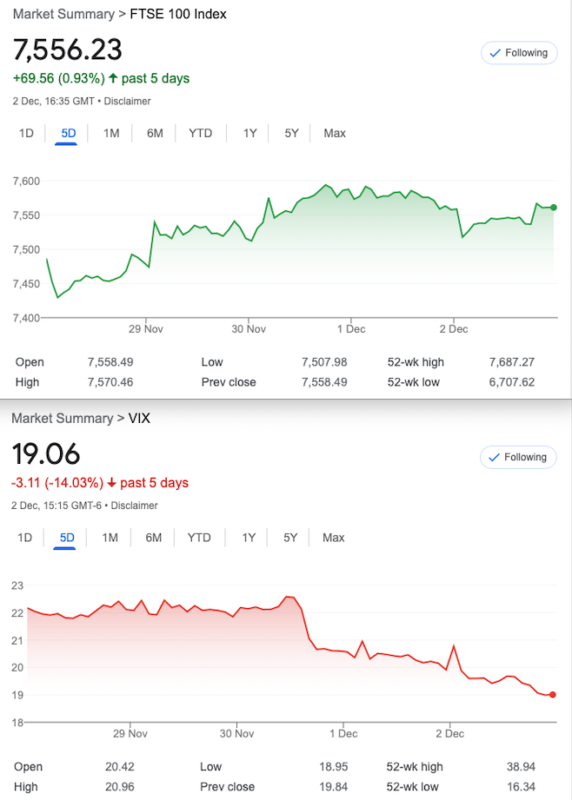
Task: Open Disclaimer link under VIX timestamp
Action: 134,506
